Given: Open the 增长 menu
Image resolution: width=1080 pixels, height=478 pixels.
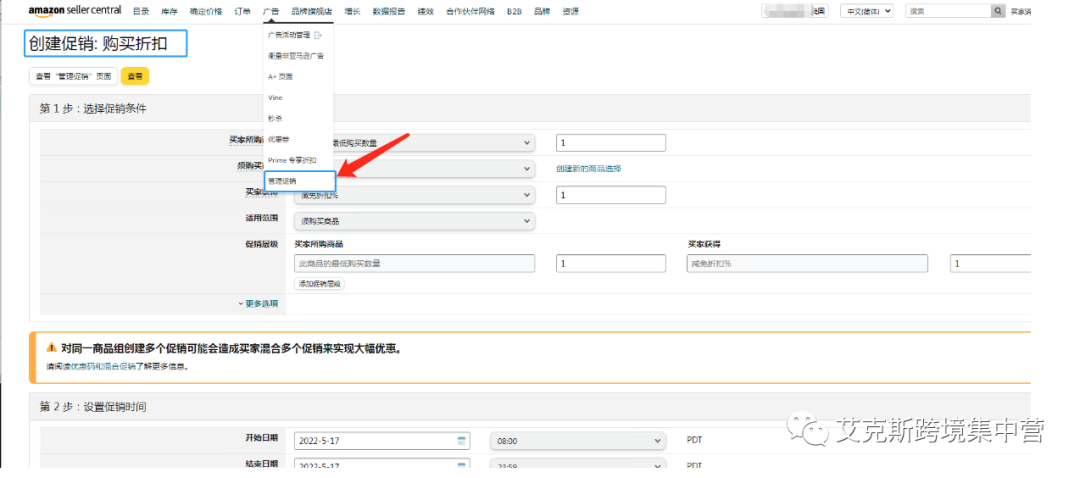Looking at the screenshot, I should [352, 11].
